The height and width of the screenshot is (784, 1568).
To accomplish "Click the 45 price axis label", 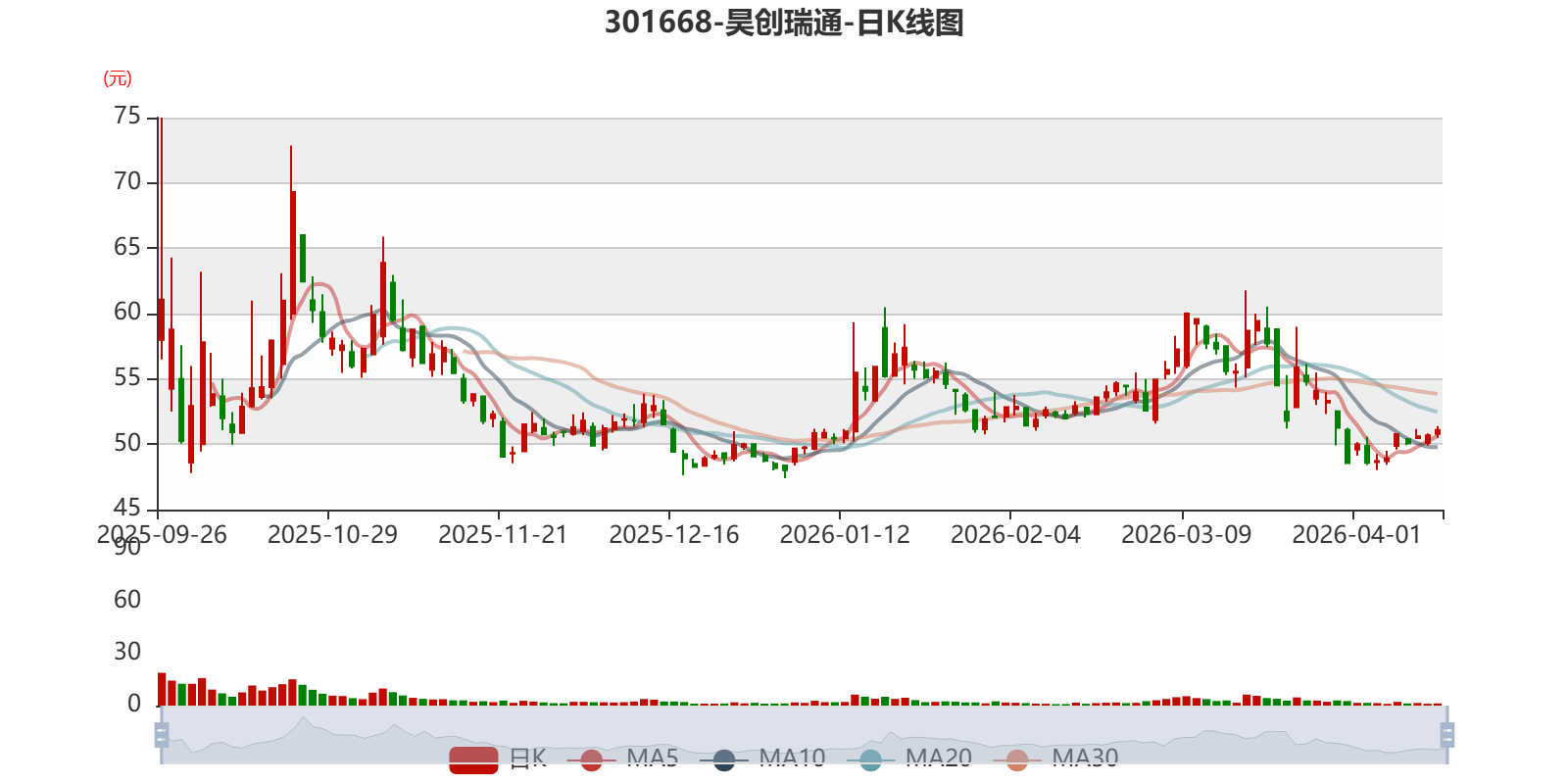I will point(127,508).
